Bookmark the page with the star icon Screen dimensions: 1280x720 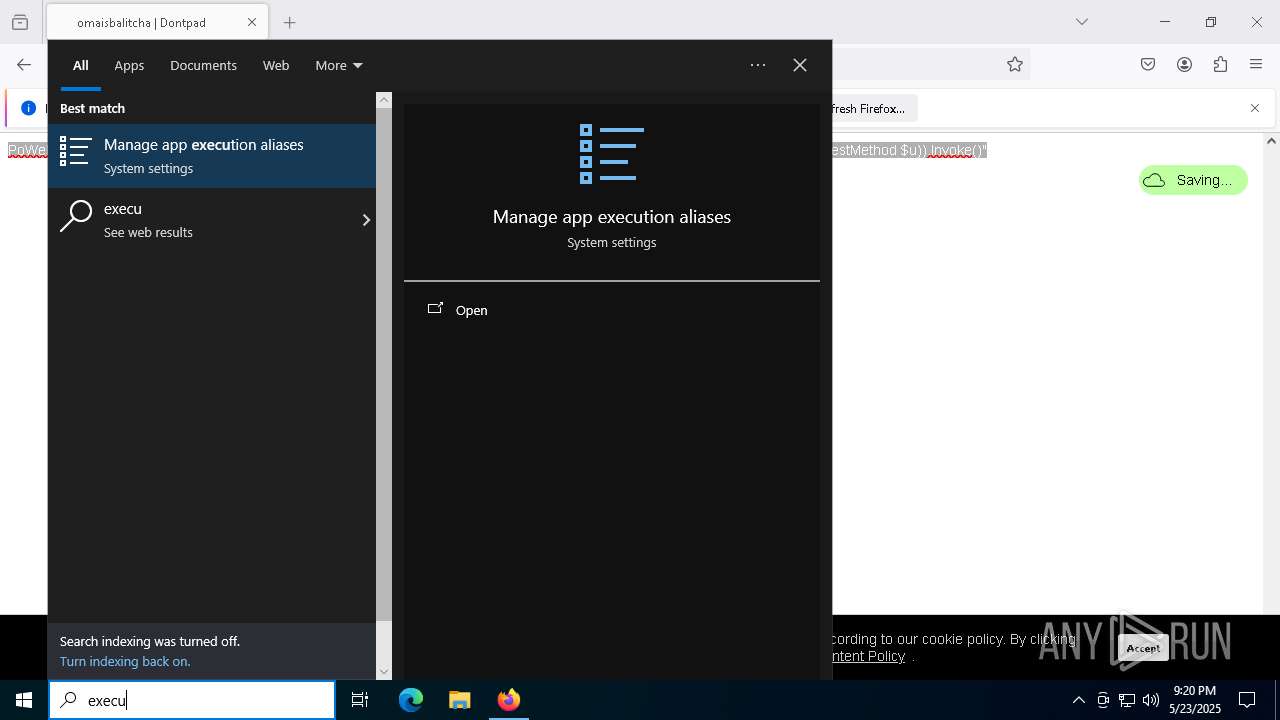point(1015,65)
